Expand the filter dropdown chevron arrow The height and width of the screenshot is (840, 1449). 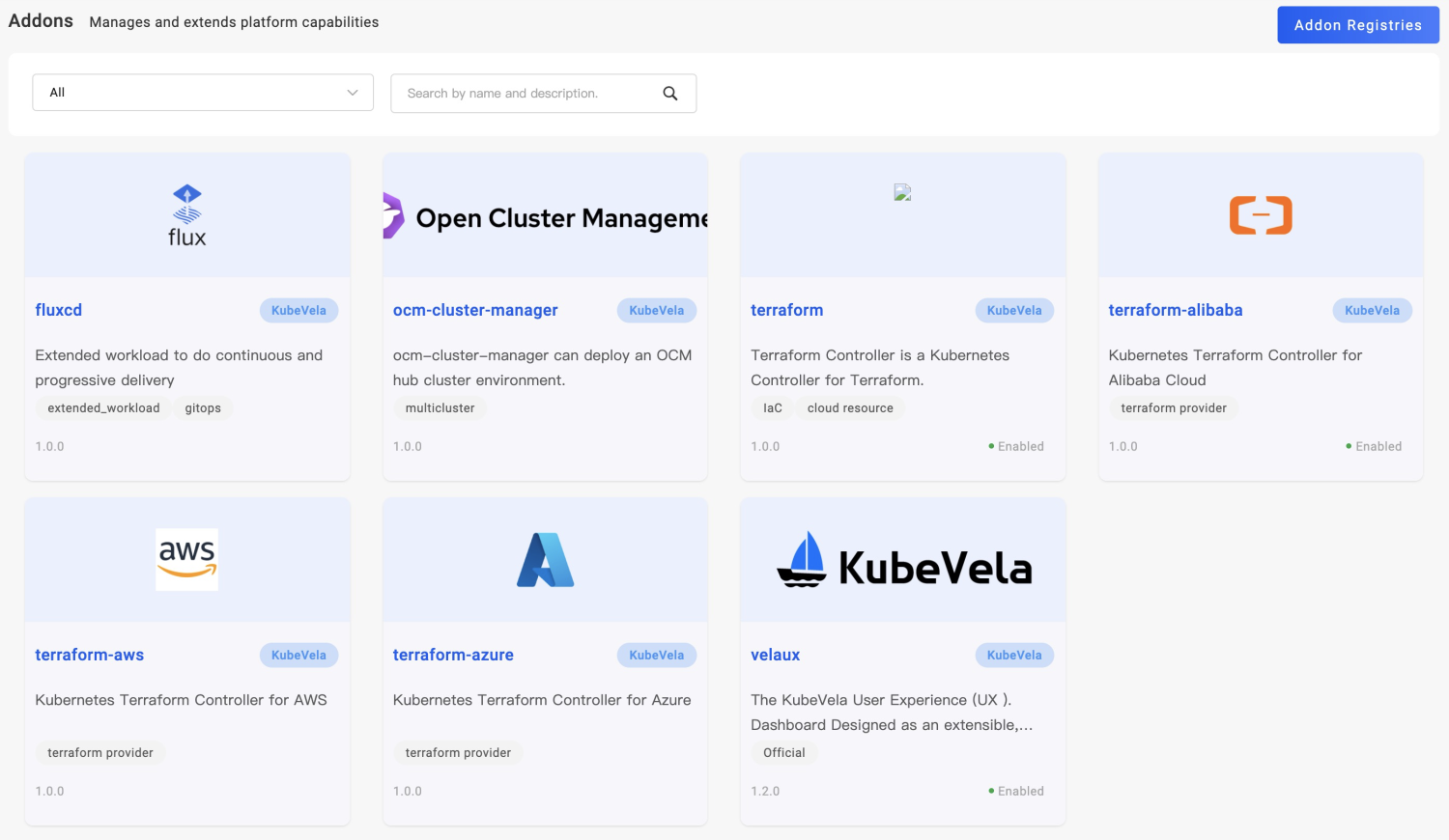tap(353, 93)
